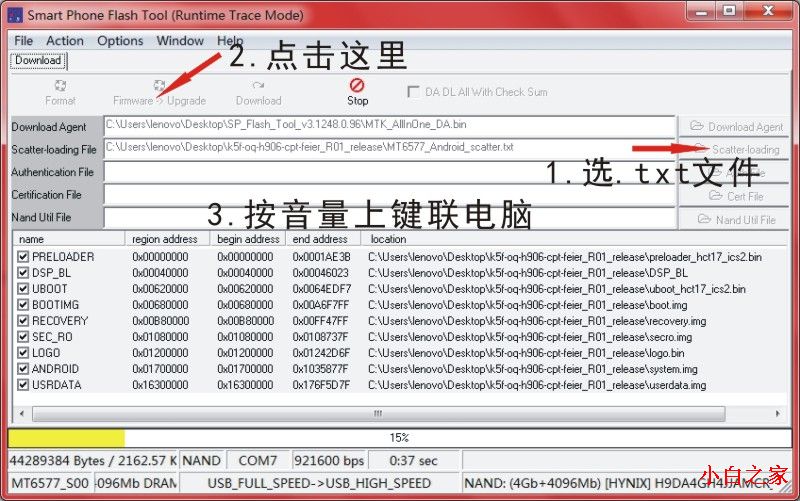Uncheck the UBOOT partition checkbox
Image resolution: width=800 pixels, height=501 pixels.
point(23,289)
